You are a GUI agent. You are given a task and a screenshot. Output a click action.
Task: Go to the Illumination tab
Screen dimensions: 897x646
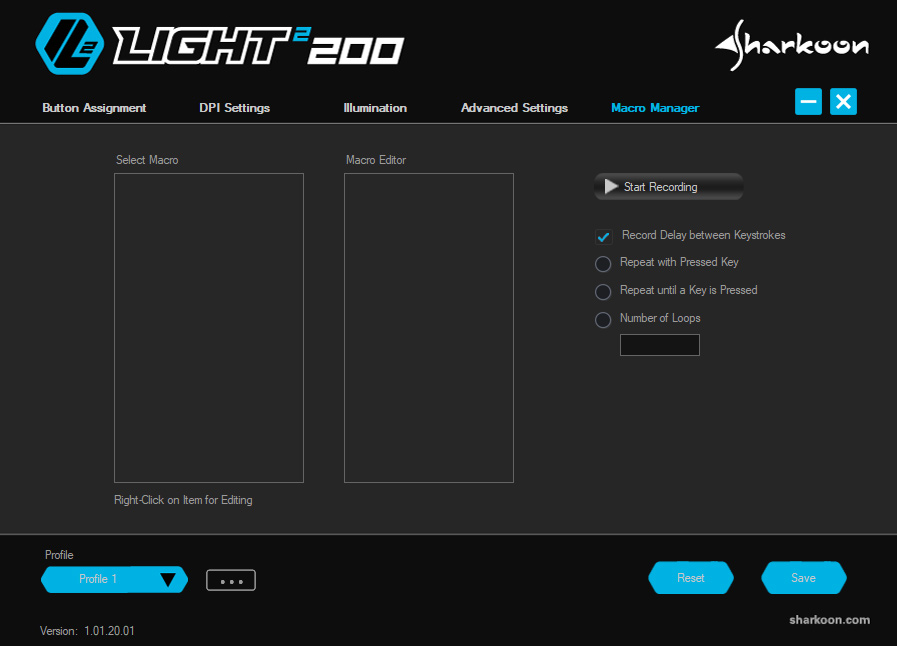click(375, 108)
